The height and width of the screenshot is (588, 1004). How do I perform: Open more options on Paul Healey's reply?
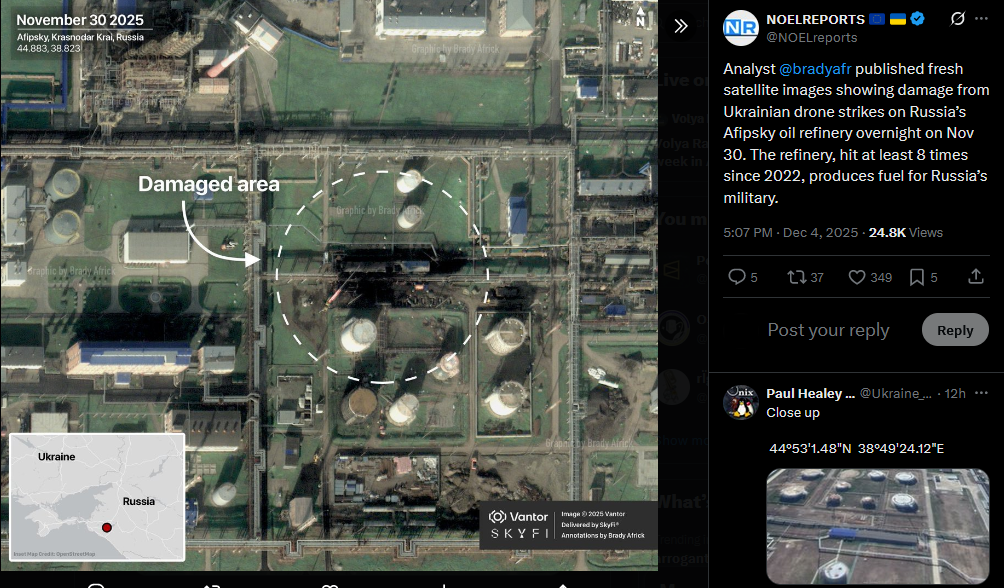981,393
